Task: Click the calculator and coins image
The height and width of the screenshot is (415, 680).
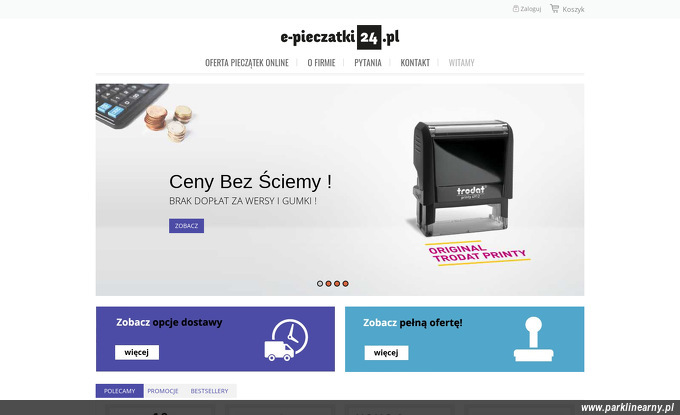Action: tap(144, 113)
